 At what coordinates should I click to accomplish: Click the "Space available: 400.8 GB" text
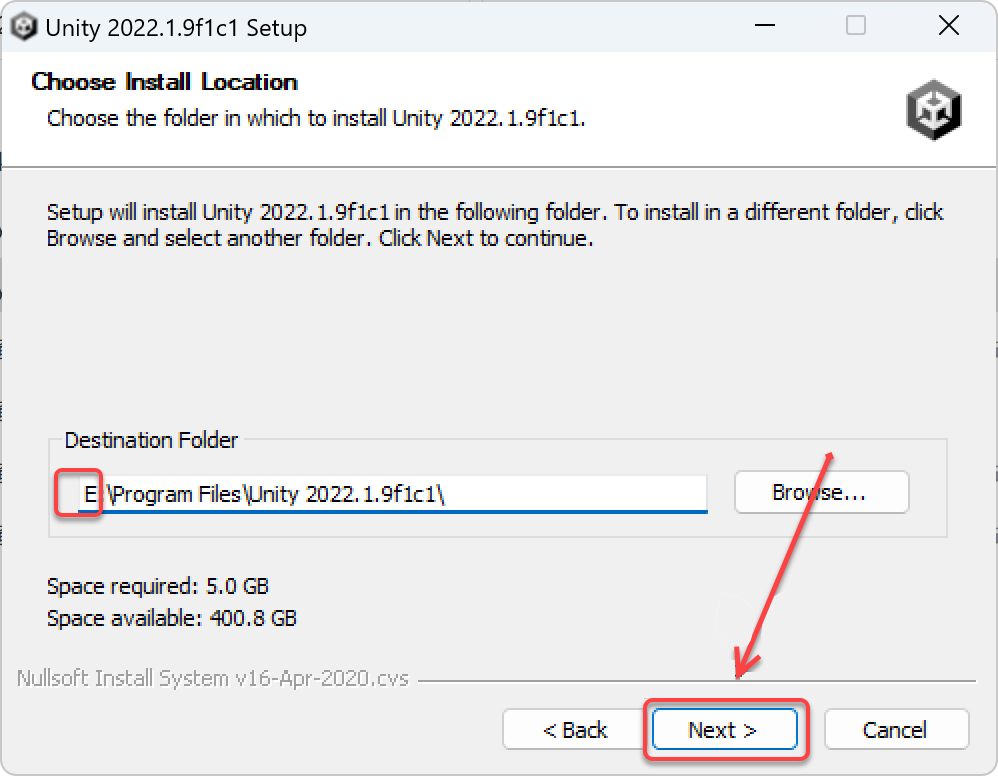click(172, 619)
